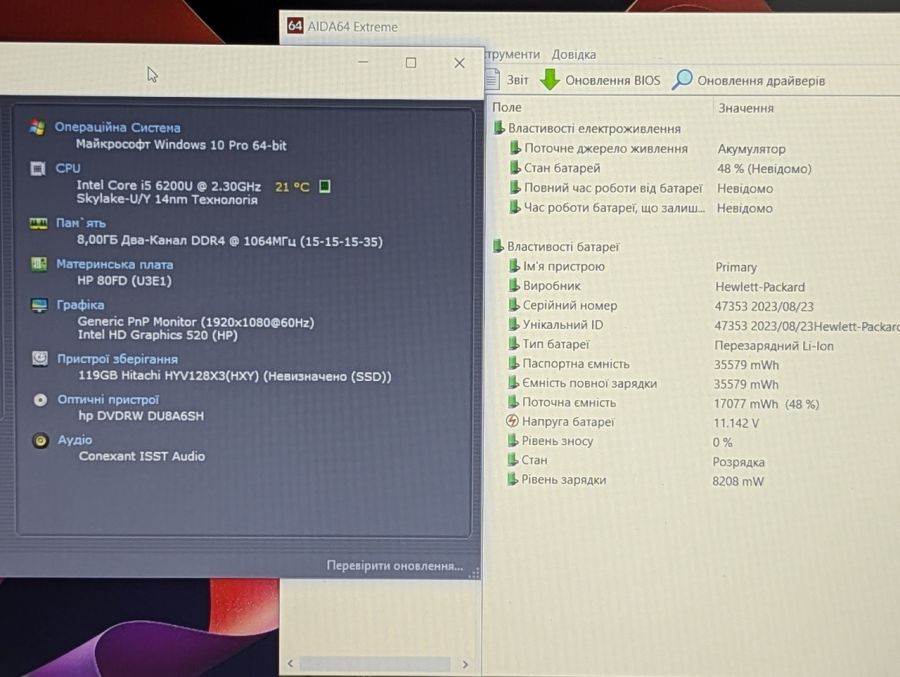Viewport: 900px width, 677px height.
Task: Click the value 11.142 V
Action: 736,423
